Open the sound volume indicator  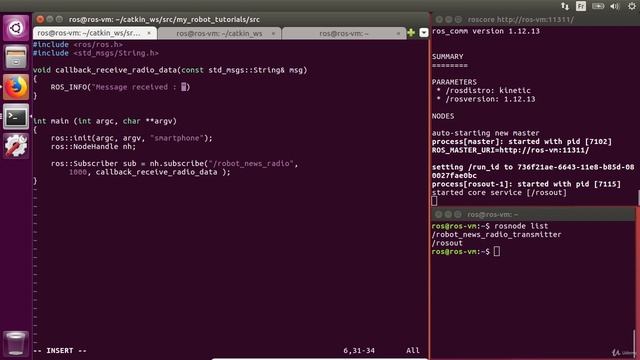[615, 6]
